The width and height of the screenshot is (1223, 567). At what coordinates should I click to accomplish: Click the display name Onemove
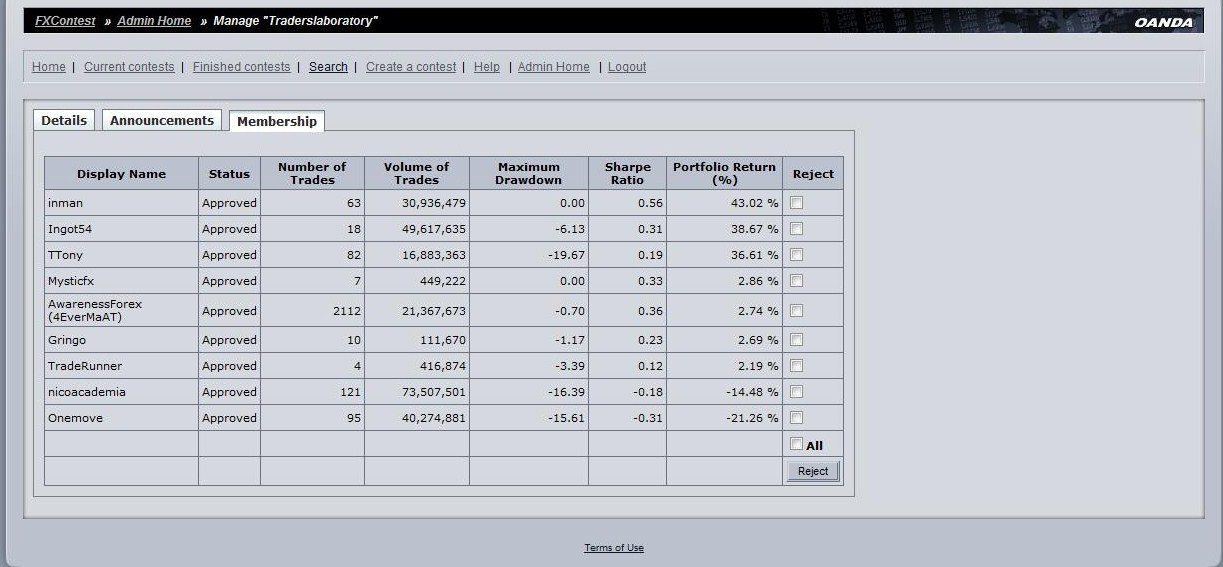(x=75, y=418)
